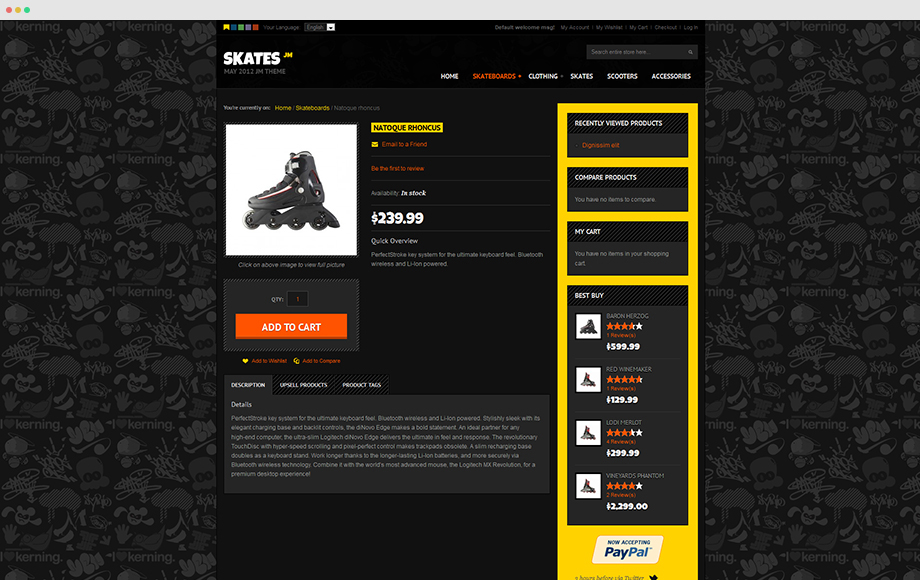Select the blue theme color swatch
Viewport: 920px width, 580px height.
(234, 28)
